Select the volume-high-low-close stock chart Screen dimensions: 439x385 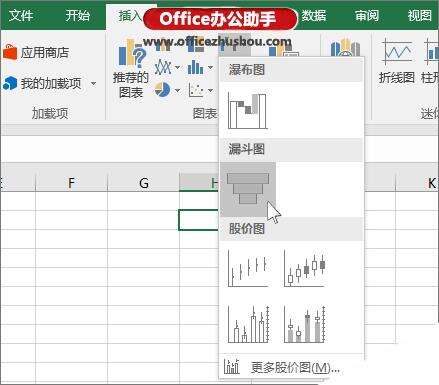(x=248, y=324)
